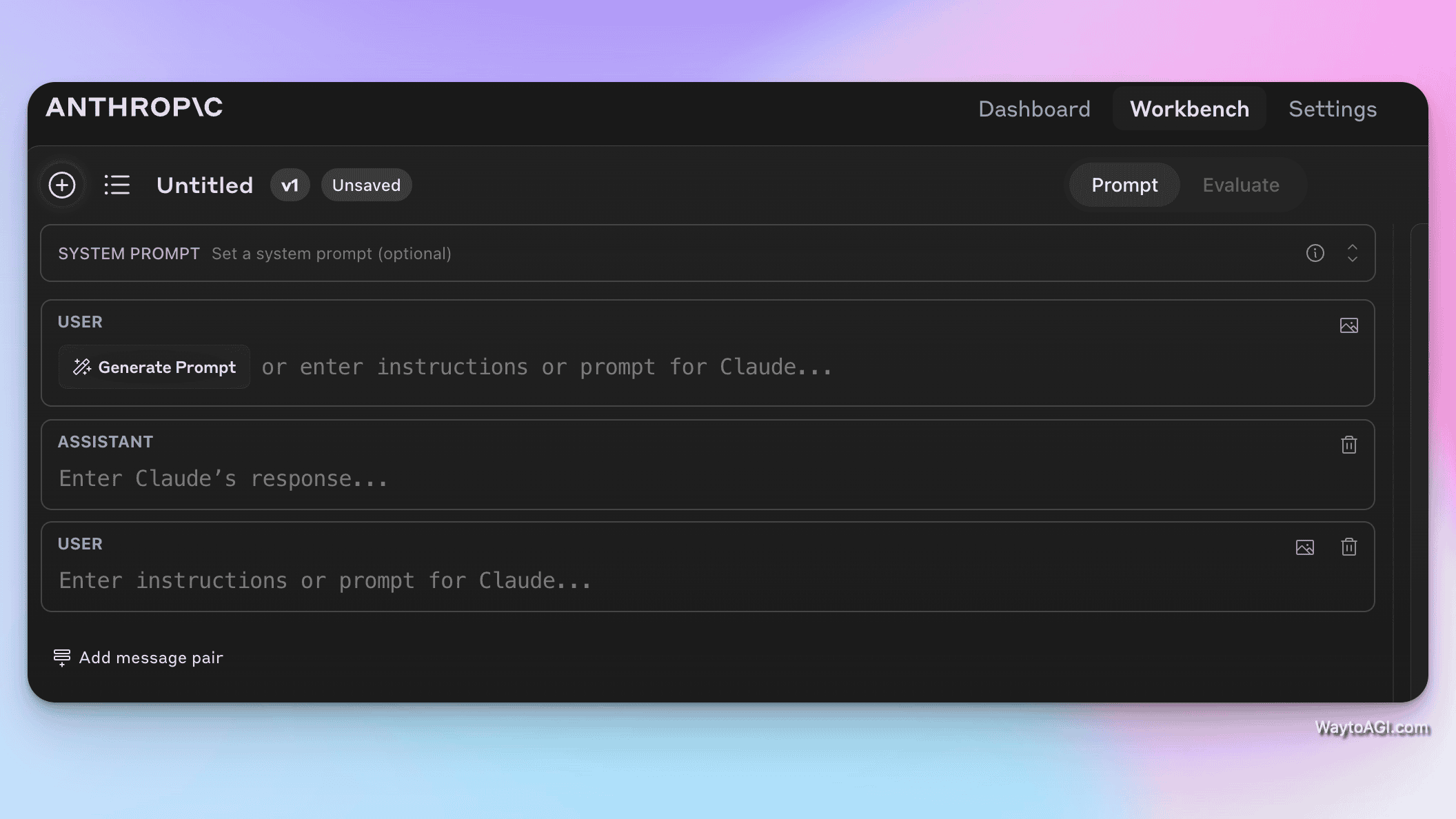Delete the second USER message
Screen dimensions: 1456x819
(x=1348, y=547)
